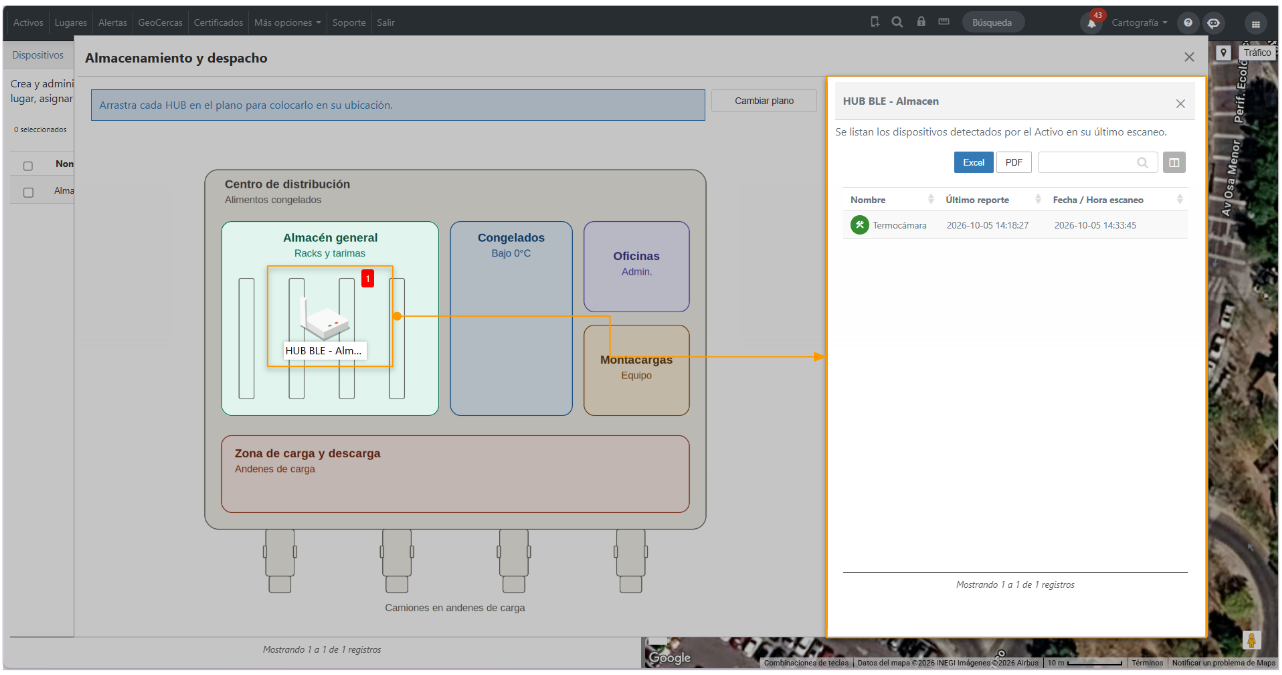The height and width of the screenshot is (675, 1282).
Task: Open the Lugares menu
Action: coord(70,22)
